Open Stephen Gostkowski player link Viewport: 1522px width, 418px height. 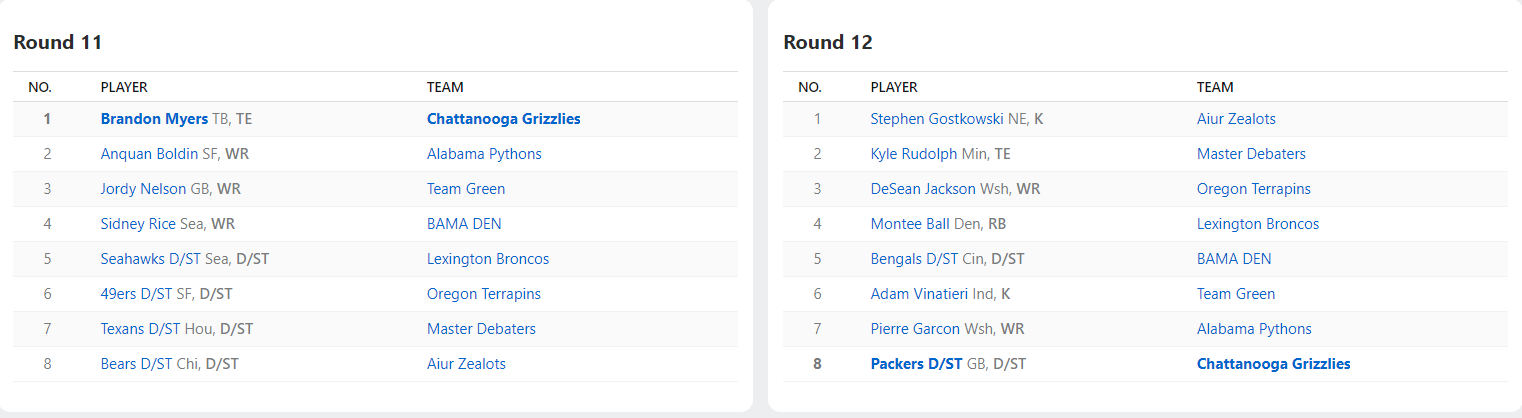point(936,119)
